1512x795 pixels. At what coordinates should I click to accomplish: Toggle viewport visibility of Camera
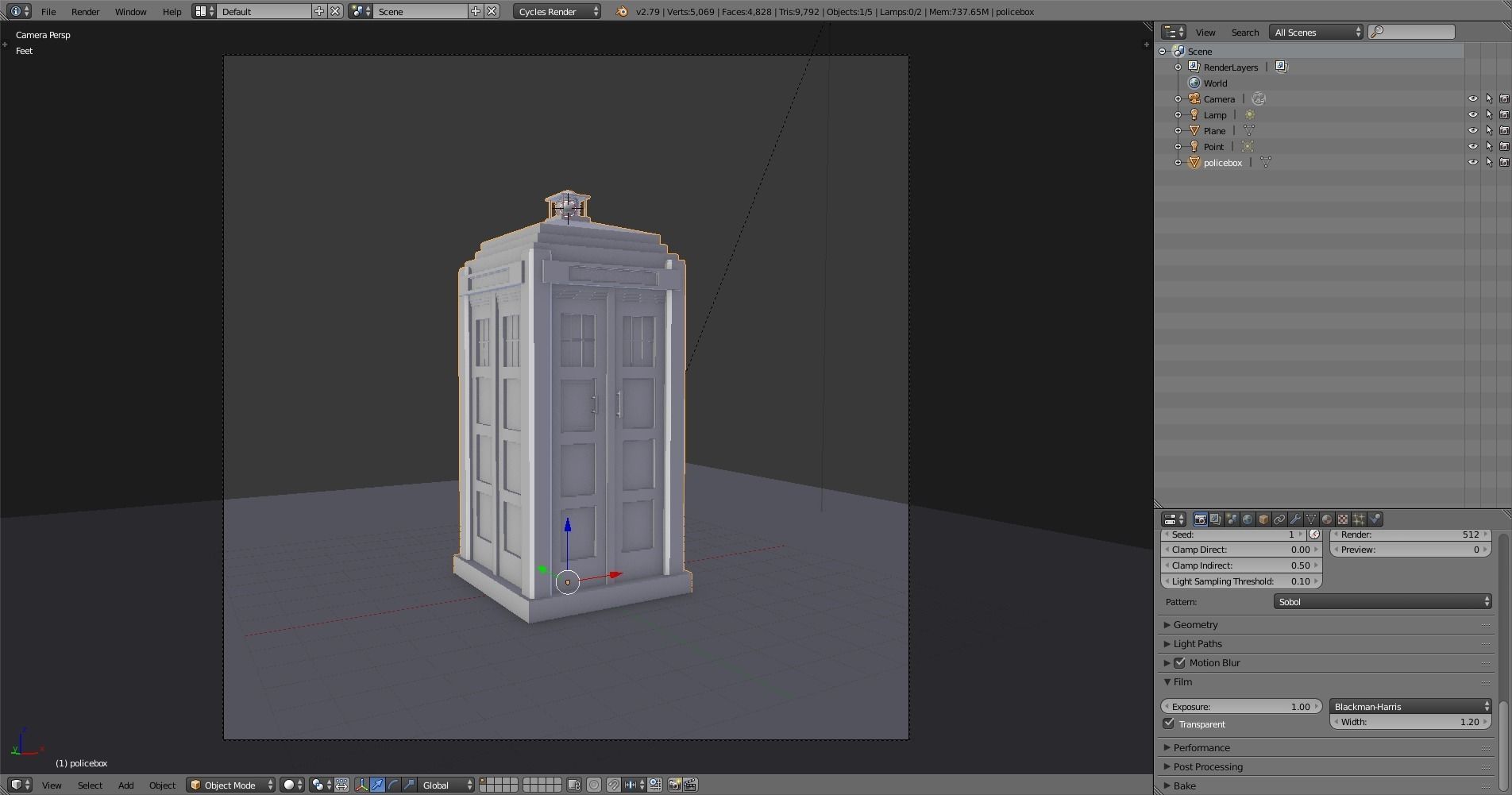coord(1473,99)
